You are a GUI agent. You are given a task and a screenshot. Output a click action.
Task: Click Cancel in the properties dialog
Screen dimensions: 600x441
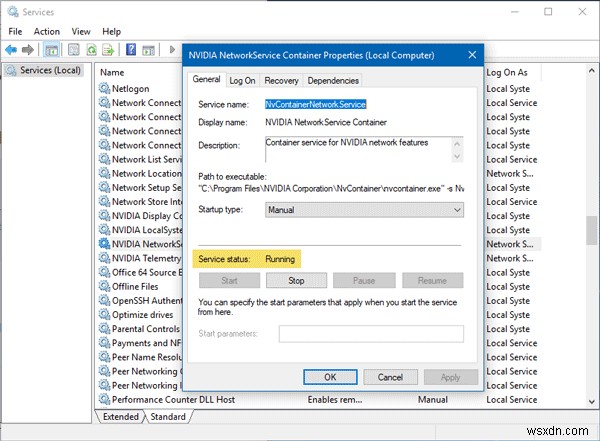coord(390,377)
